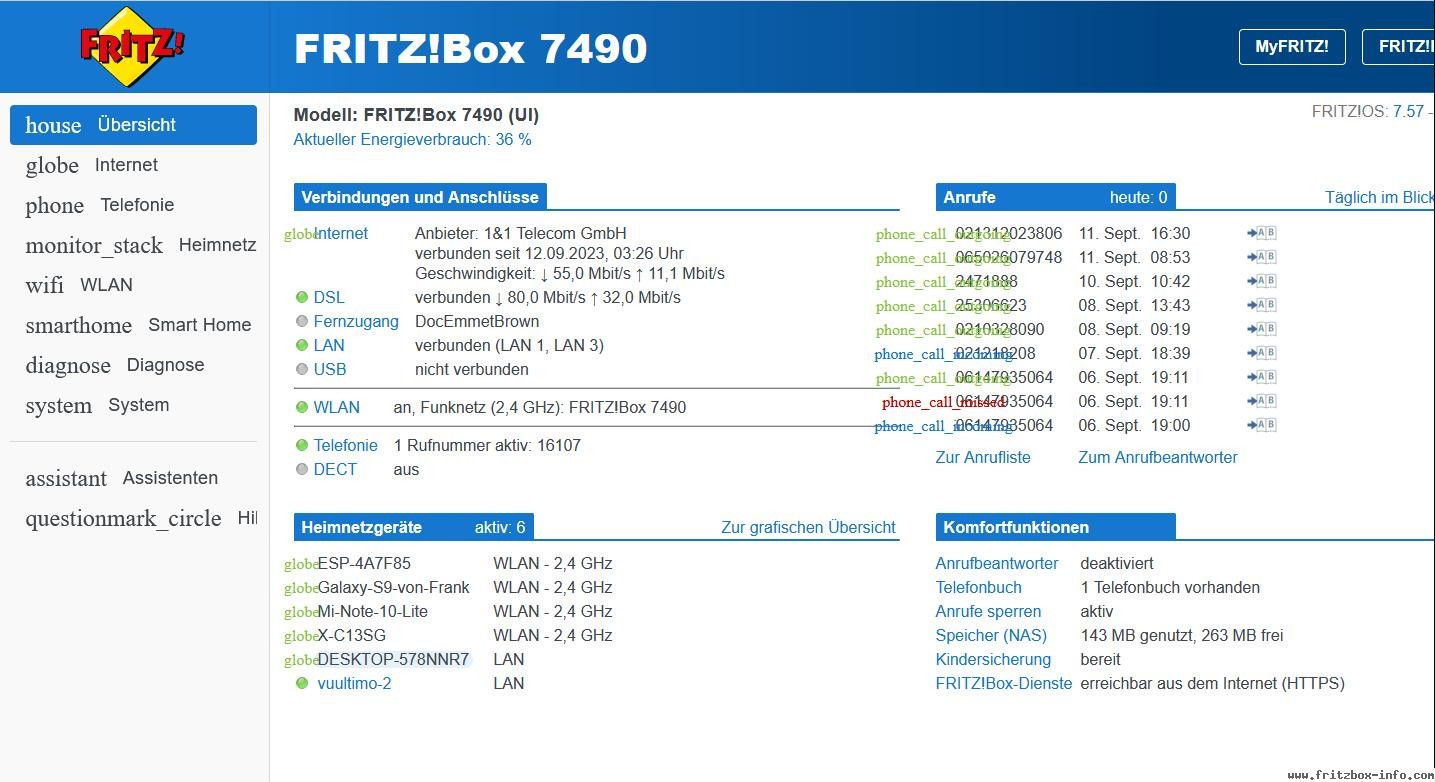Open the Heimnetz sidebar menu
1435x782 pixels.
pos(217,245)
